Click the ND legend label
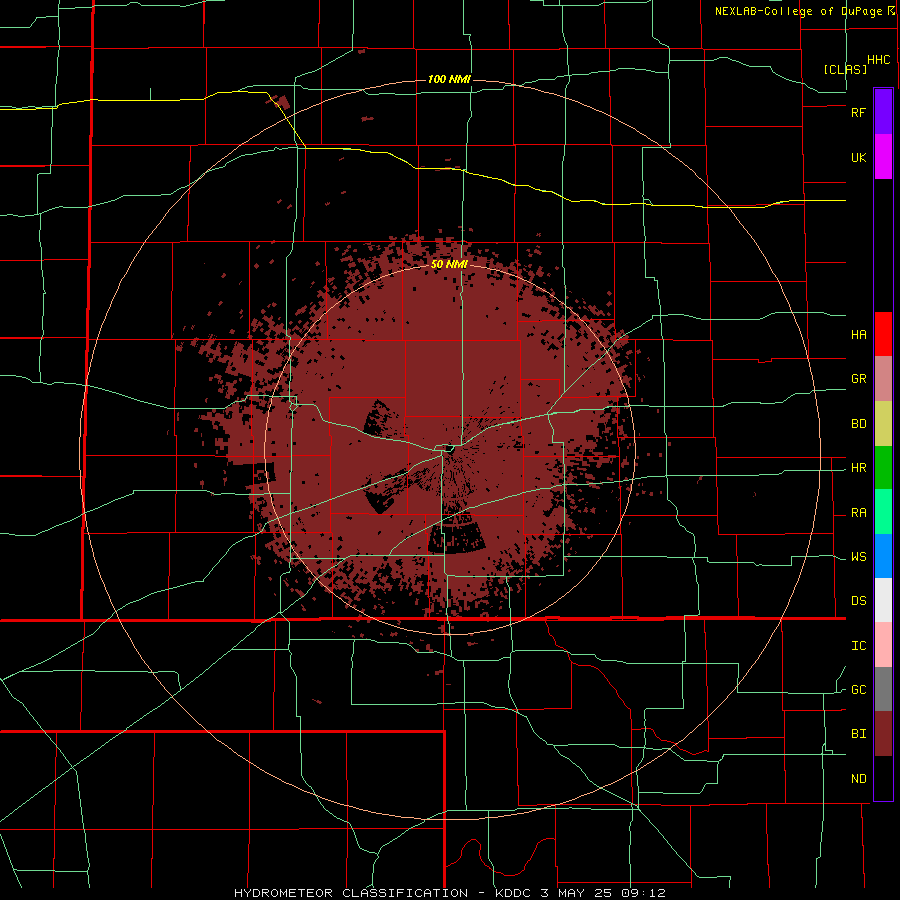900x900 pixels. point(858,779)
